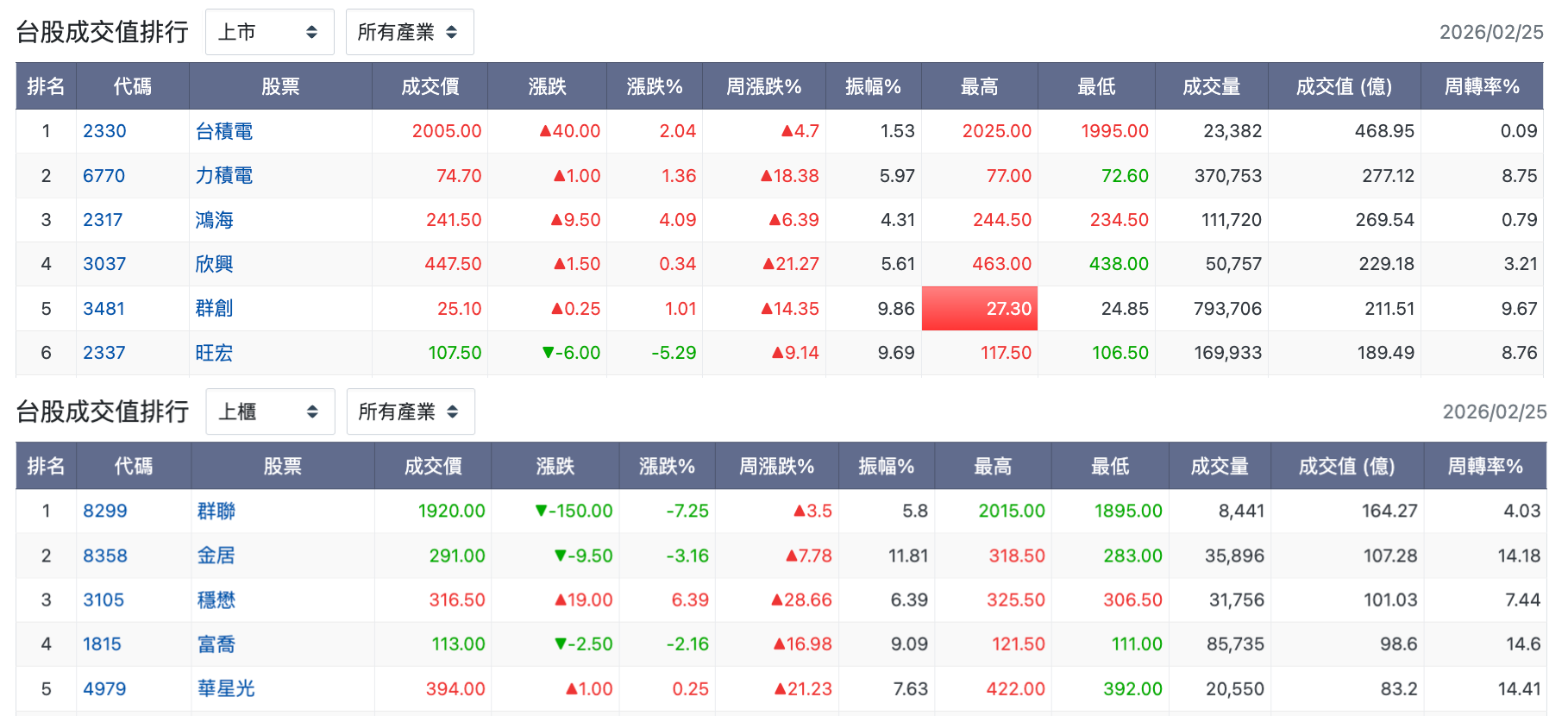Viewport: 1568px width, 716px height.
Task: Click the 最高 header in lower table
Action: (x=993, y=466)
